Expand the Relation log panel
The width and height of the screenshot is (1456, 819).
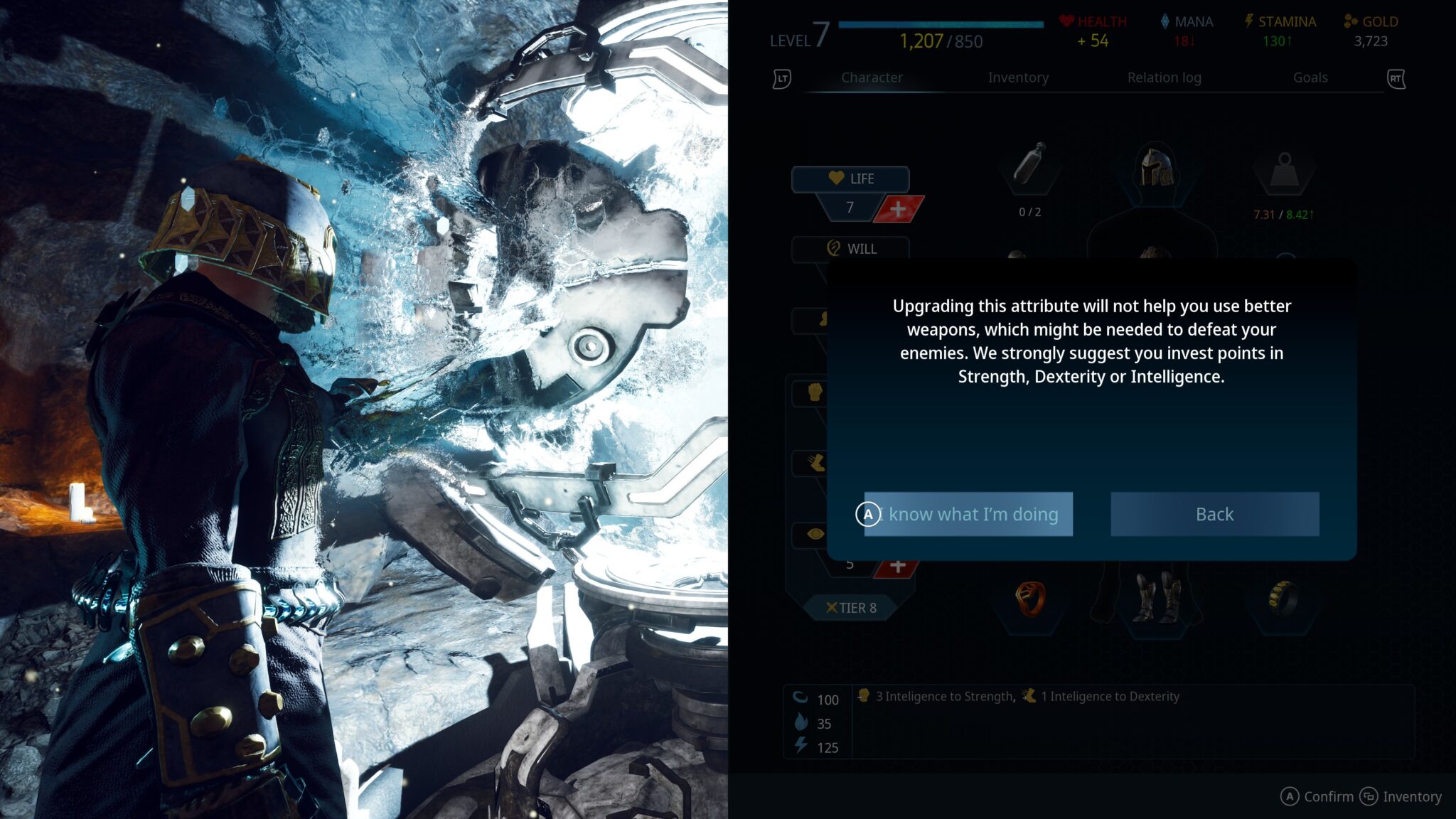click(1163, 77)
